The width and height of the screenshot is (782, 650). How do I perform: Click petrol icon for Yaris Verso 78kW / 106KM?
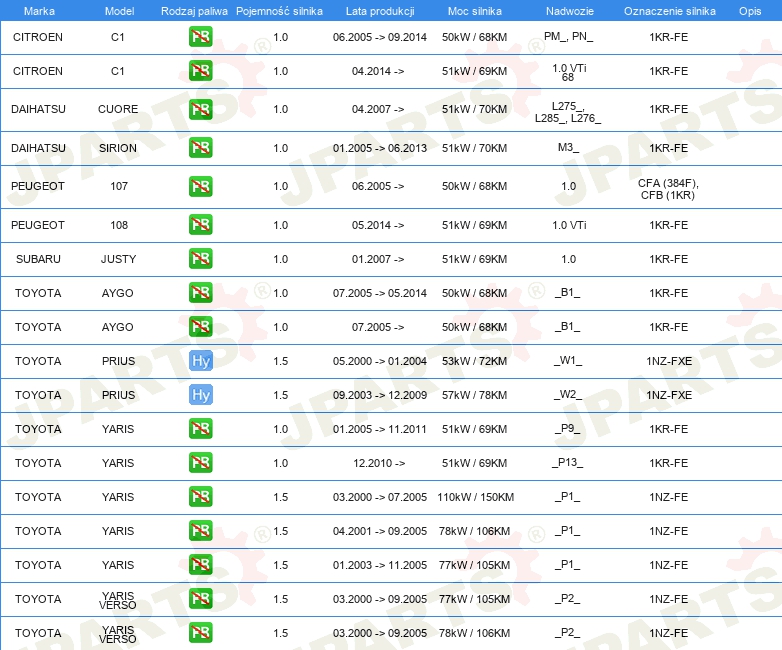[200, 633]
